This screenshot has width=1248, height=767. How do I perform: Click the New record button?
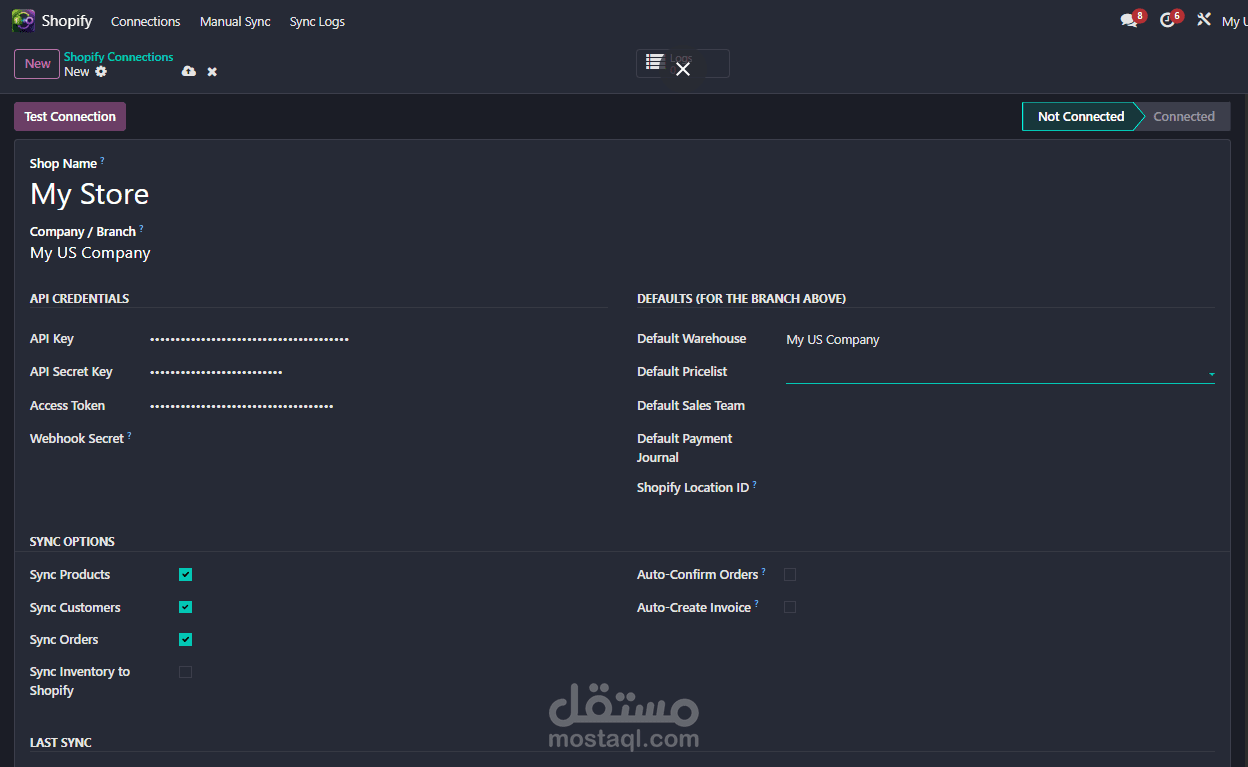(x=37, y=64)
